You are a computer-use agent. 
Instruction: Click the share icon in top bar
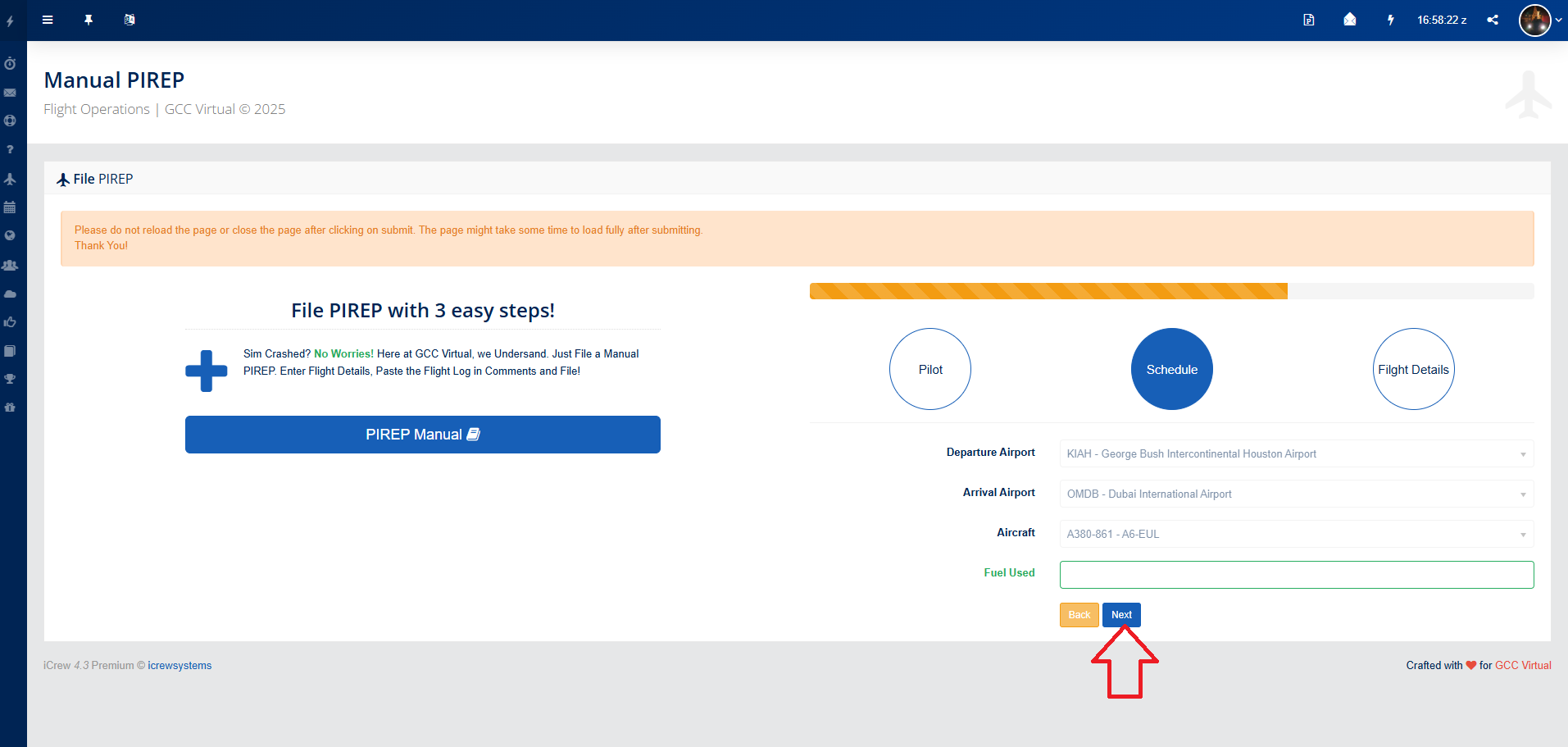[1493, 20]
